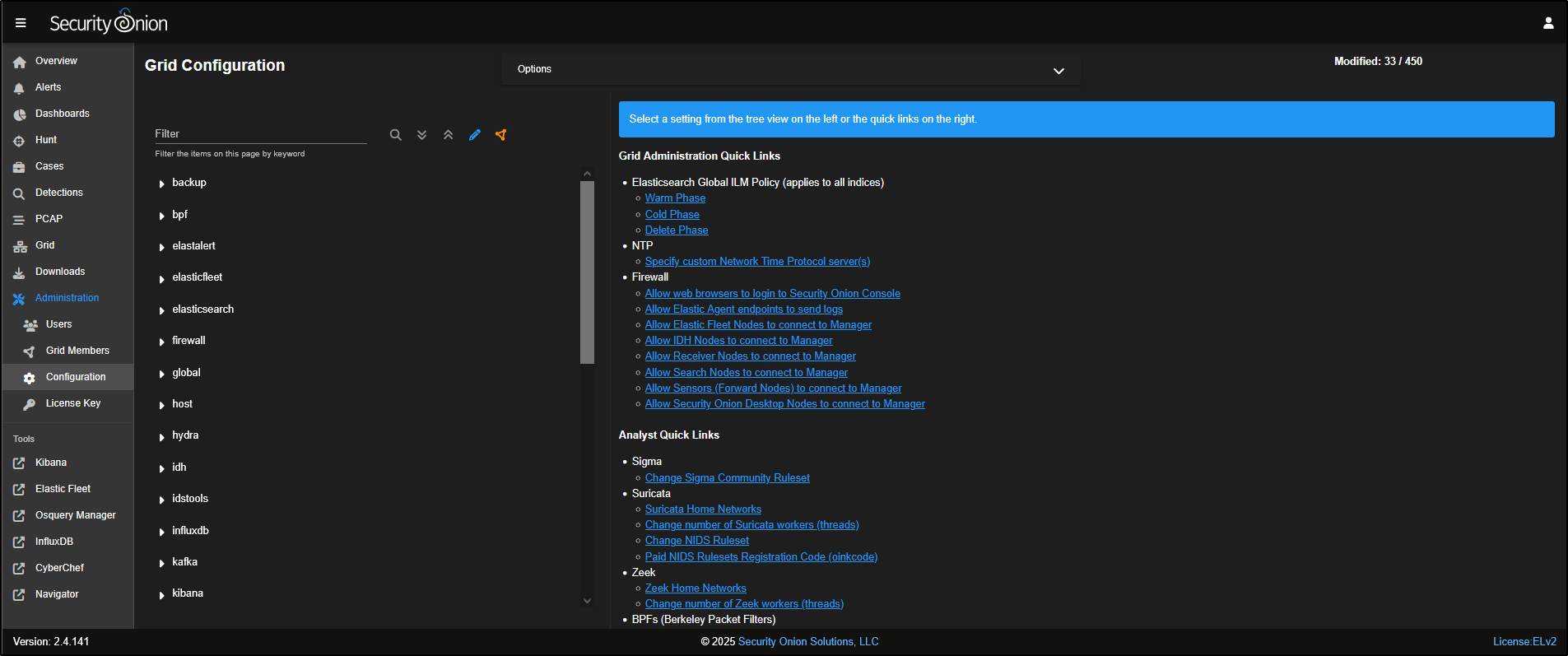
Task: Expand the kafka tree node
Action: coord(162,563)
